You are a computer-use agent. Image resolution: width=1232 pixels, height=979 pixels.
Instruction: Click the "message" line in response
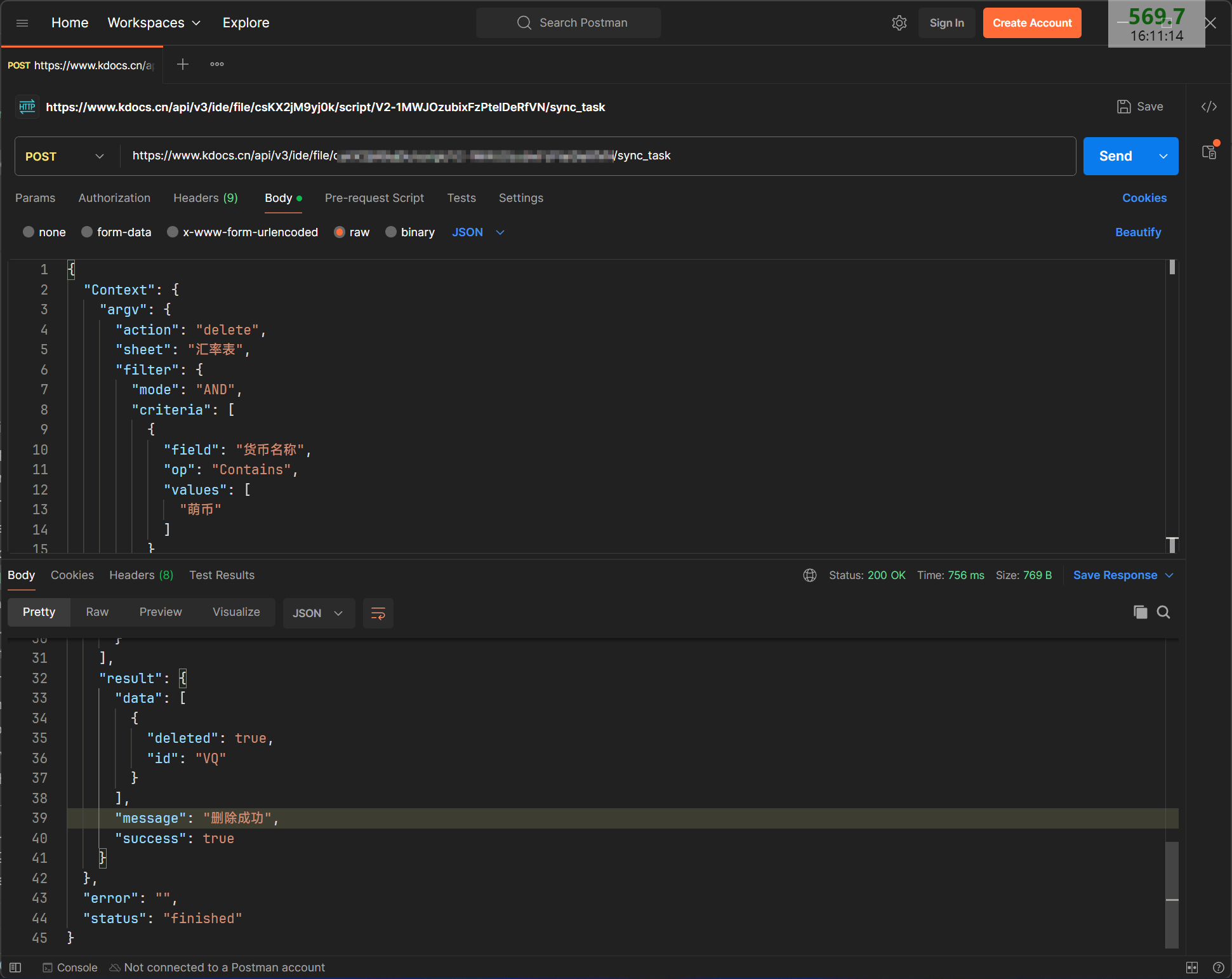pyautogui.click(x=622, y=818)
